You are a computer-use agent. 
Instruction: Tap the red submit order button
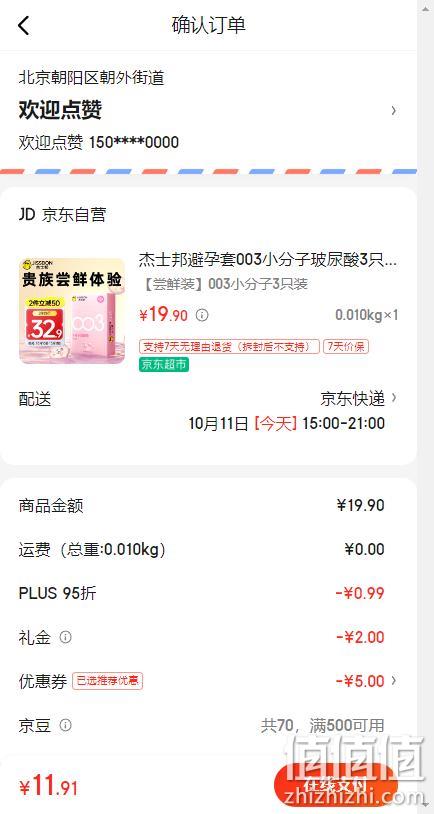pyautogui.click(x=335, y=786)
